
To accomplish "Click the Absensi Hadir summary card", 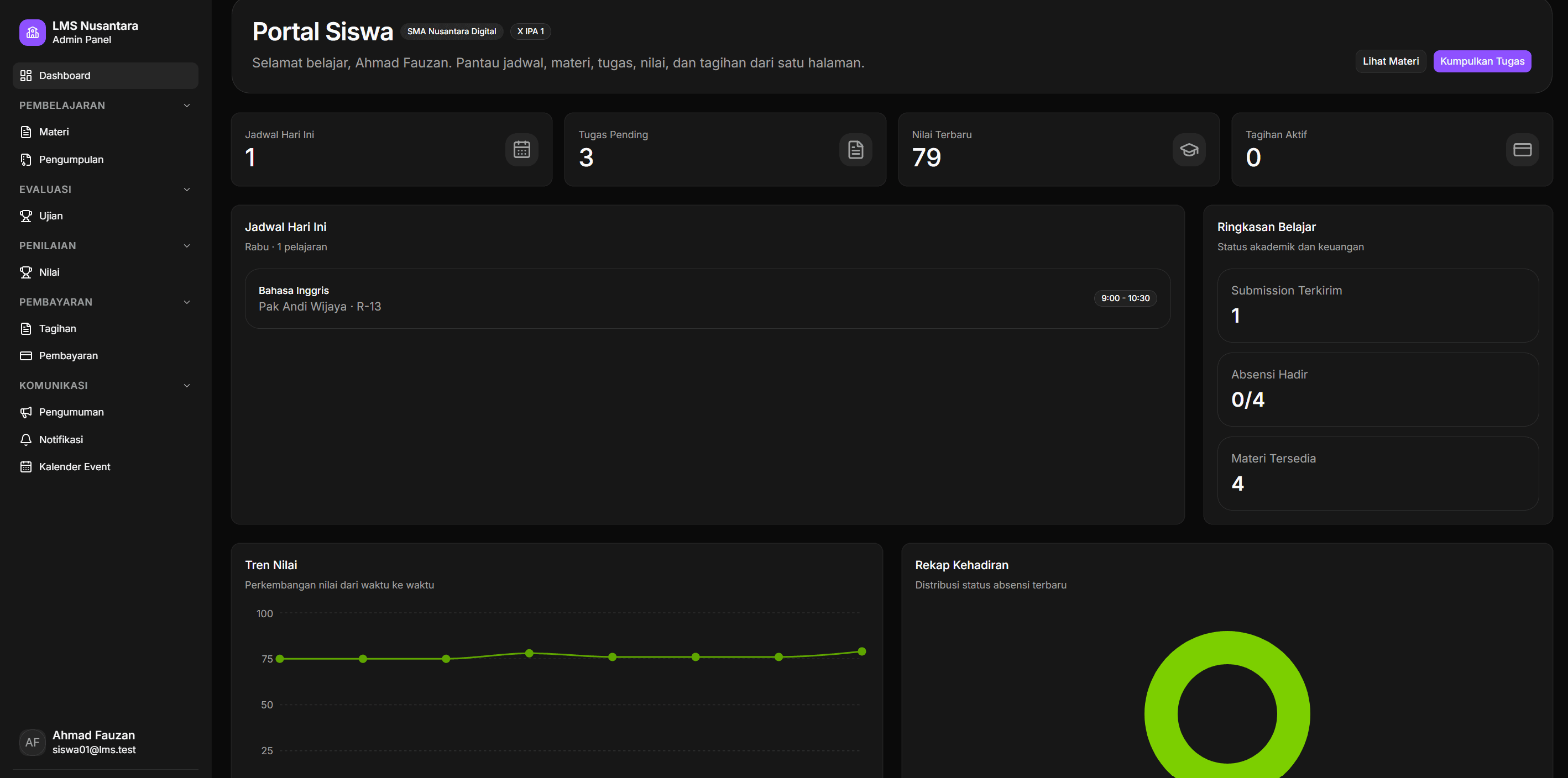I will (1378, 390).
